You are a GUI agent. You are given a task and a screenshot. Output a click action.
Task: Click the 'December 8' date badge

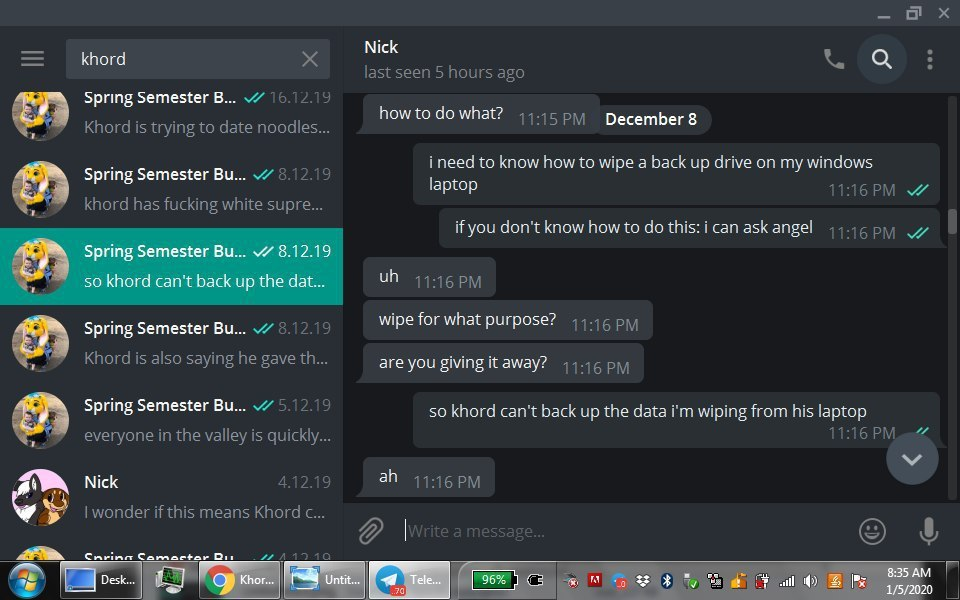(651, 119)
